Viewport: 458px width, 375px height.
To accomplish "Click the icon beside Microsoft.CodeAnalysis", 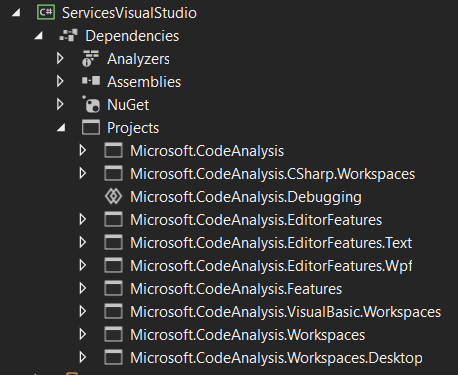I will (x=113, y=150).
